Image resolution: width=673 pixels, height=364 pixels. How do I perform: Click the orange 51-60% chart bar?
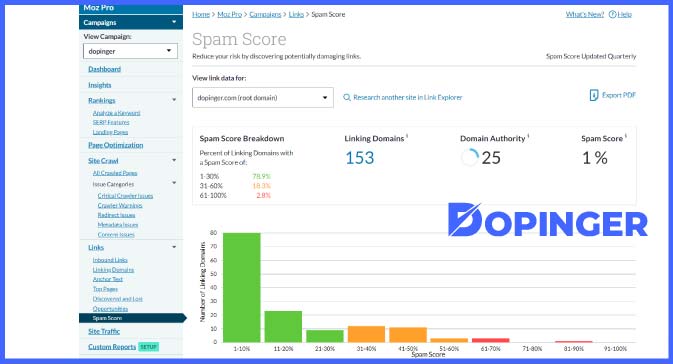point(449,340)
